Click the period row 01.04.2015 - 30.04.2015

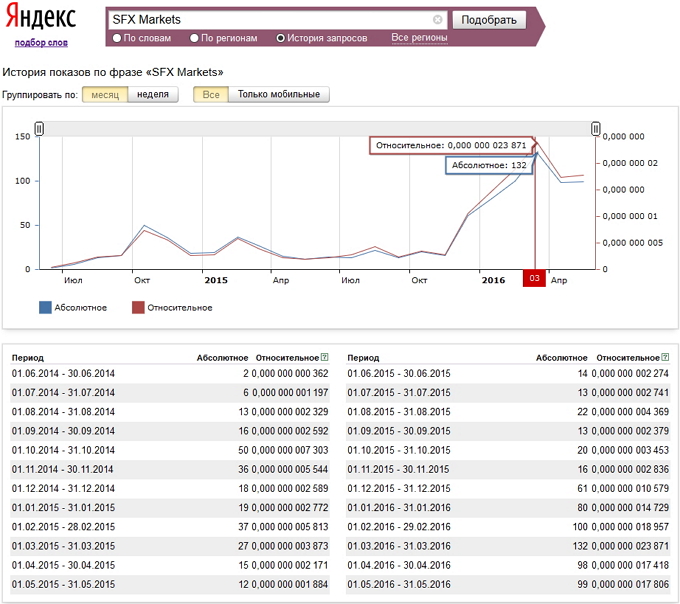170,565
